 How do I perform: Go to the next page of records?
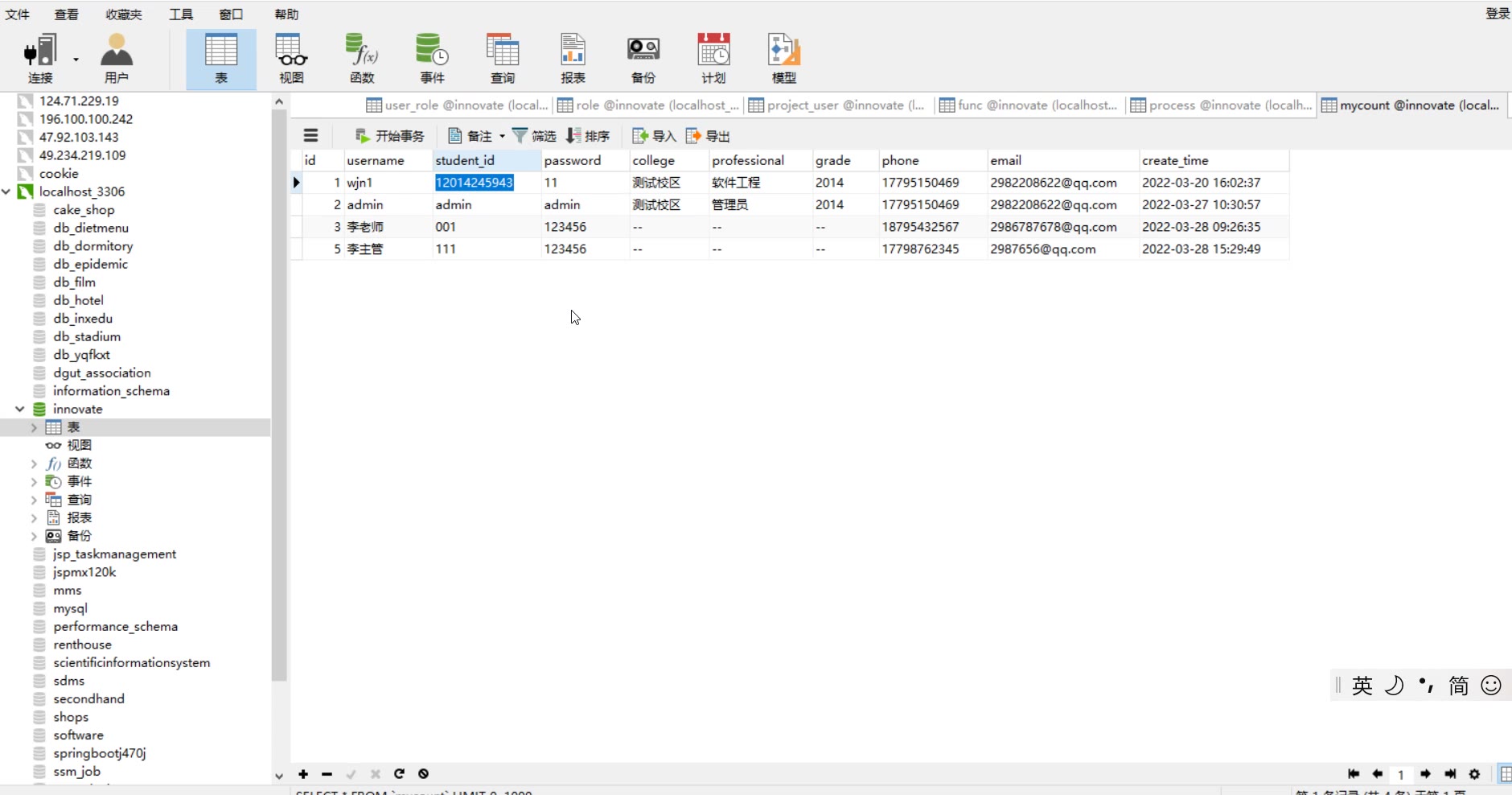[x=1425, y=774]
